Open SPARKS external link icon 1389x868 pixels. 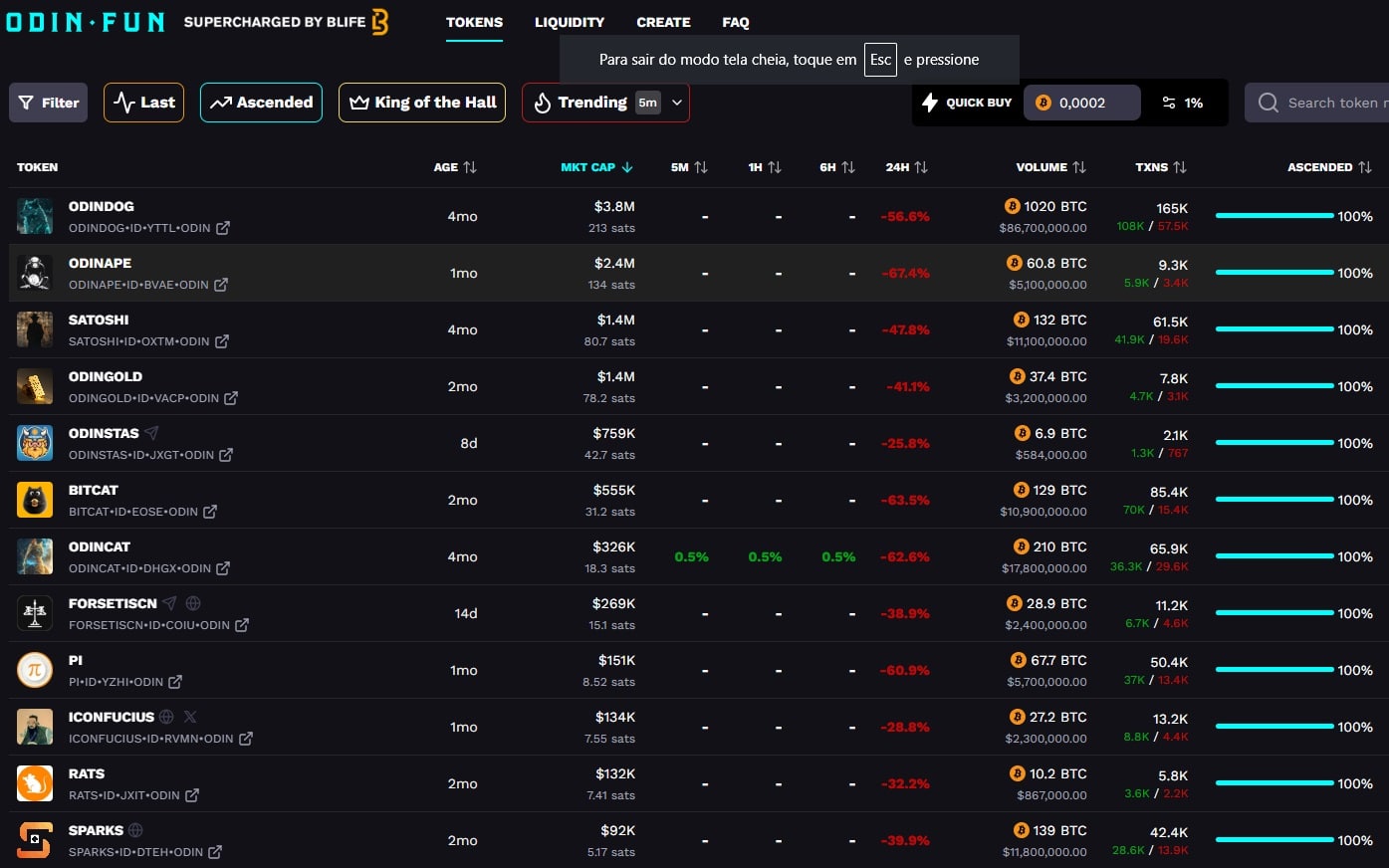pyautogui.click(x=215, y=852)
